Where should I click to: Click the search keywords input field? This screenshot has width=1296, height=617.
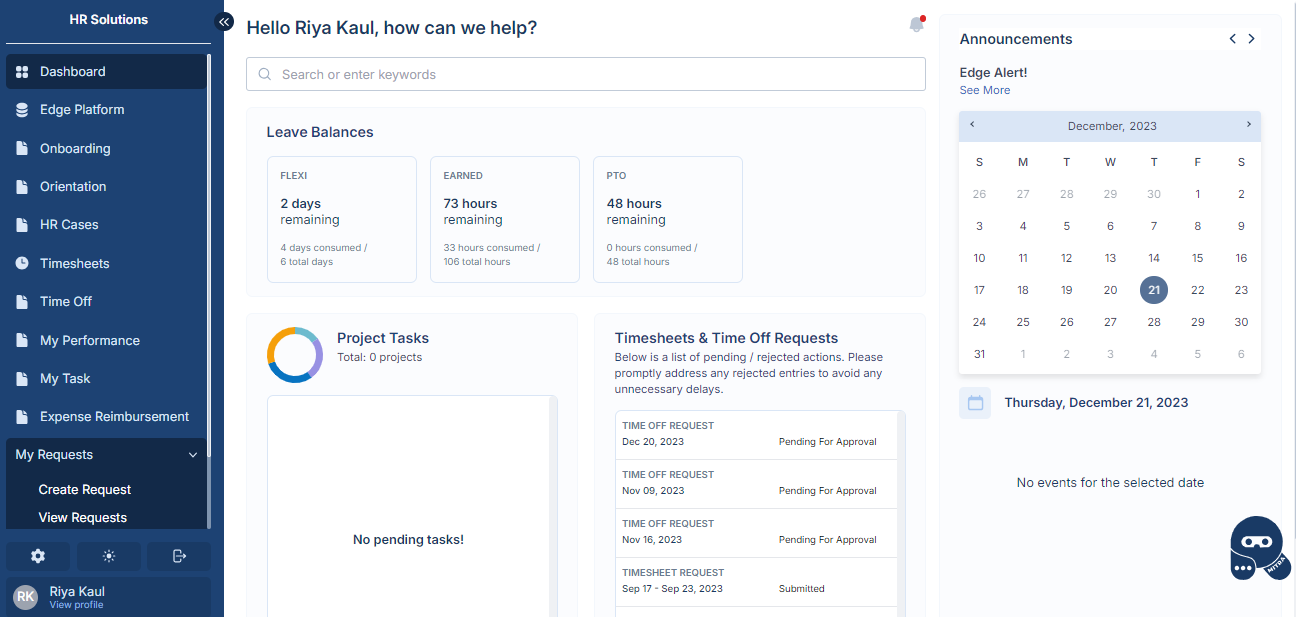click(x=585, y=74)
